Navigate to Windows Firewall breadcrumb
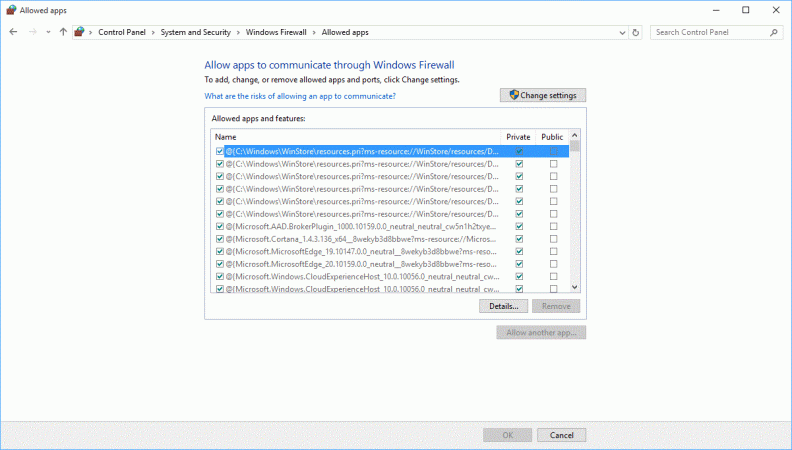This screenshot has width=792, height=450. pyautogui.click(x=276, y=32)
